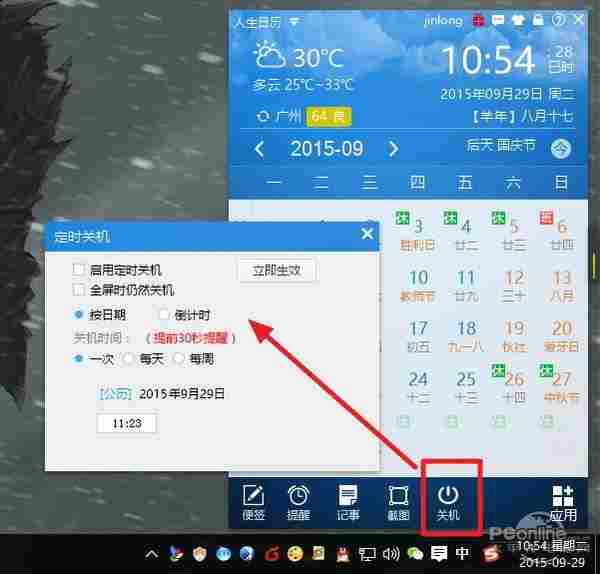Open the message bubble icon in calendar header
600x574 pixels.
point(497,20)
